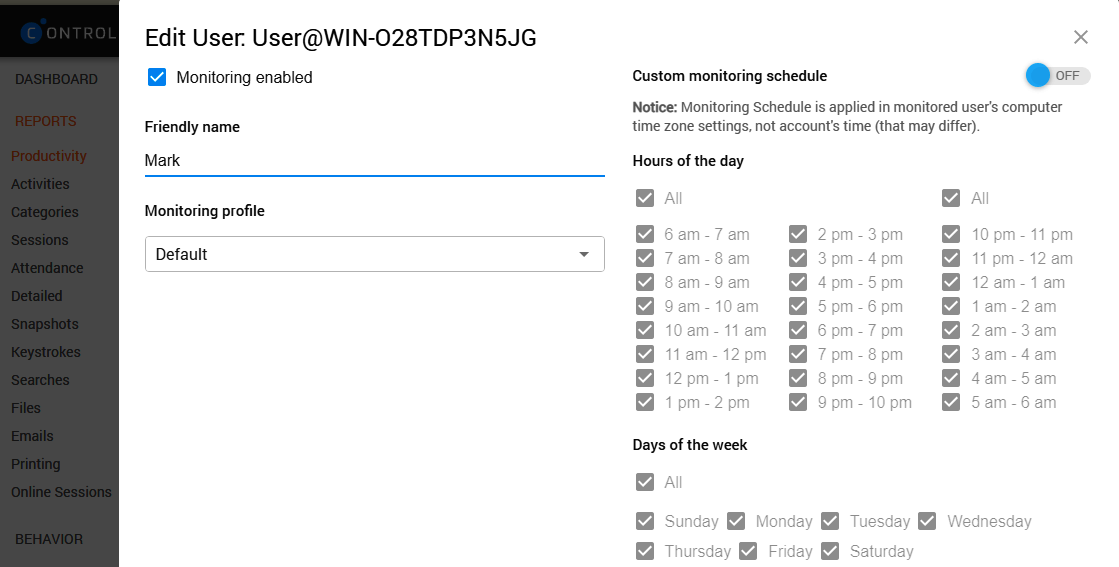The width and height of the screenshot is (1119, 567).
Task: Toggle the 8 pm - 9 pm checkbox
Action: (x=798, y=378)
